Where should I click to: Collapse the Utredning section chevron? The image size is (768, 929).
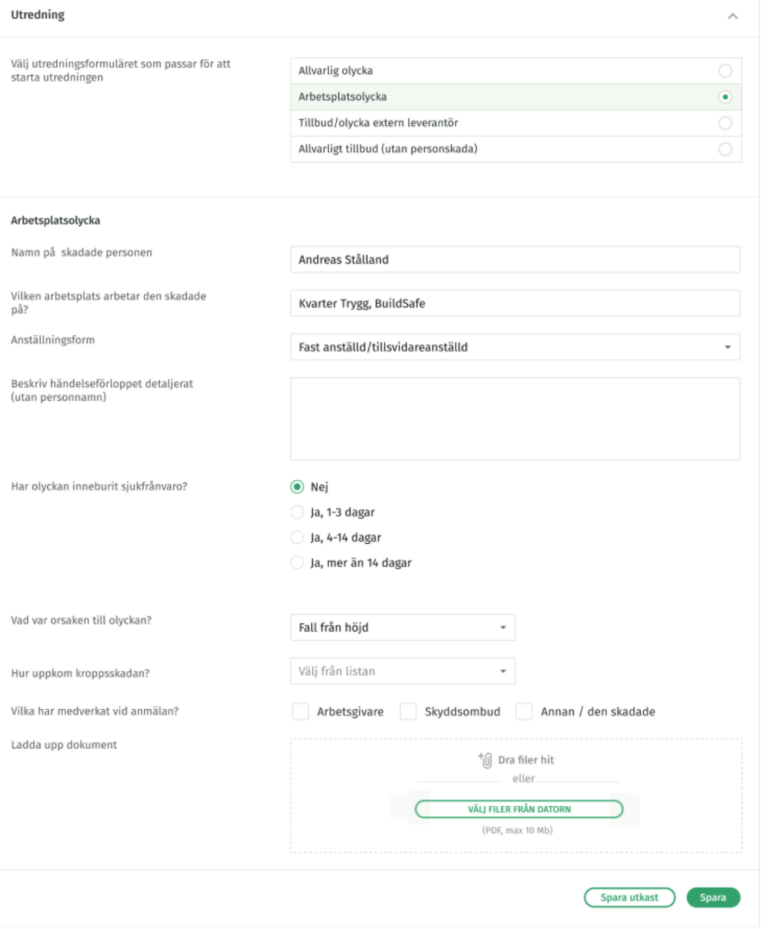pos(733,16)
